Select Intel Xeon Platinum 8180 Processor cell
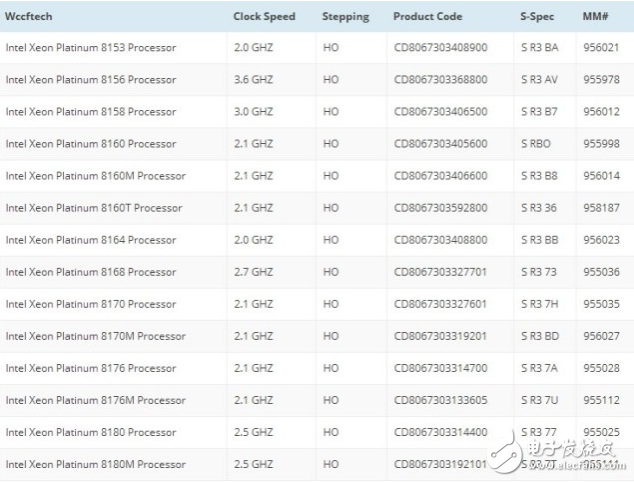Image resolution: width=634 pixels, height=482 pixels. tap(91, 432)
